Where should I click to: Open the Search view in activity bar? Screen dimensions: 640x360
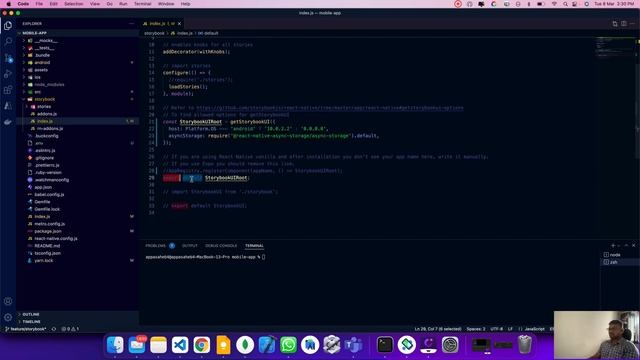[x=8, y=41]
